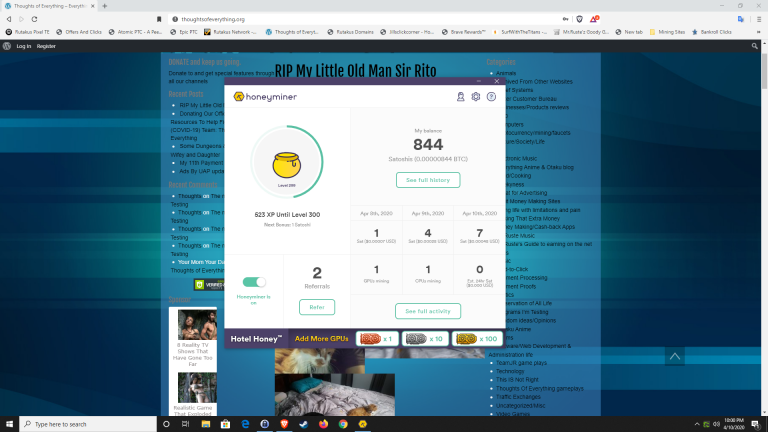Click Apr 9th, 2020 column header
Viewport: 768px width, 432px height.
pos(428,213)
